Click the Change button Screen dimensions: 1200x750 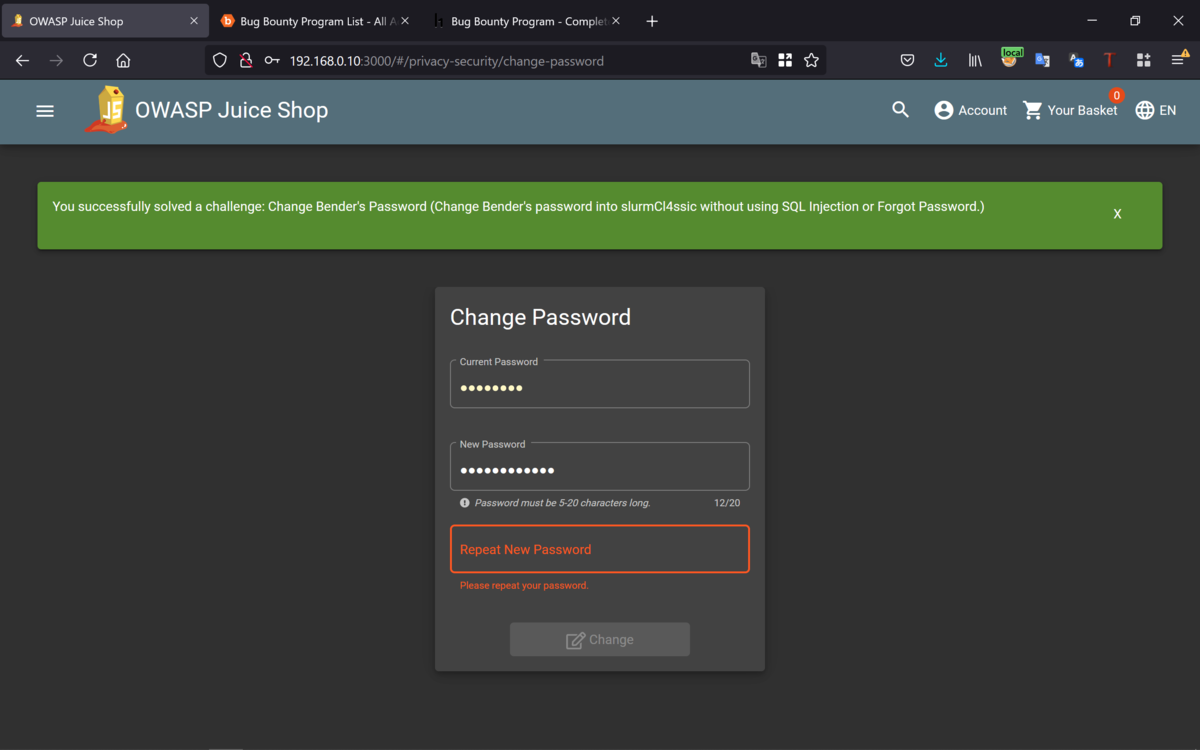600,640
